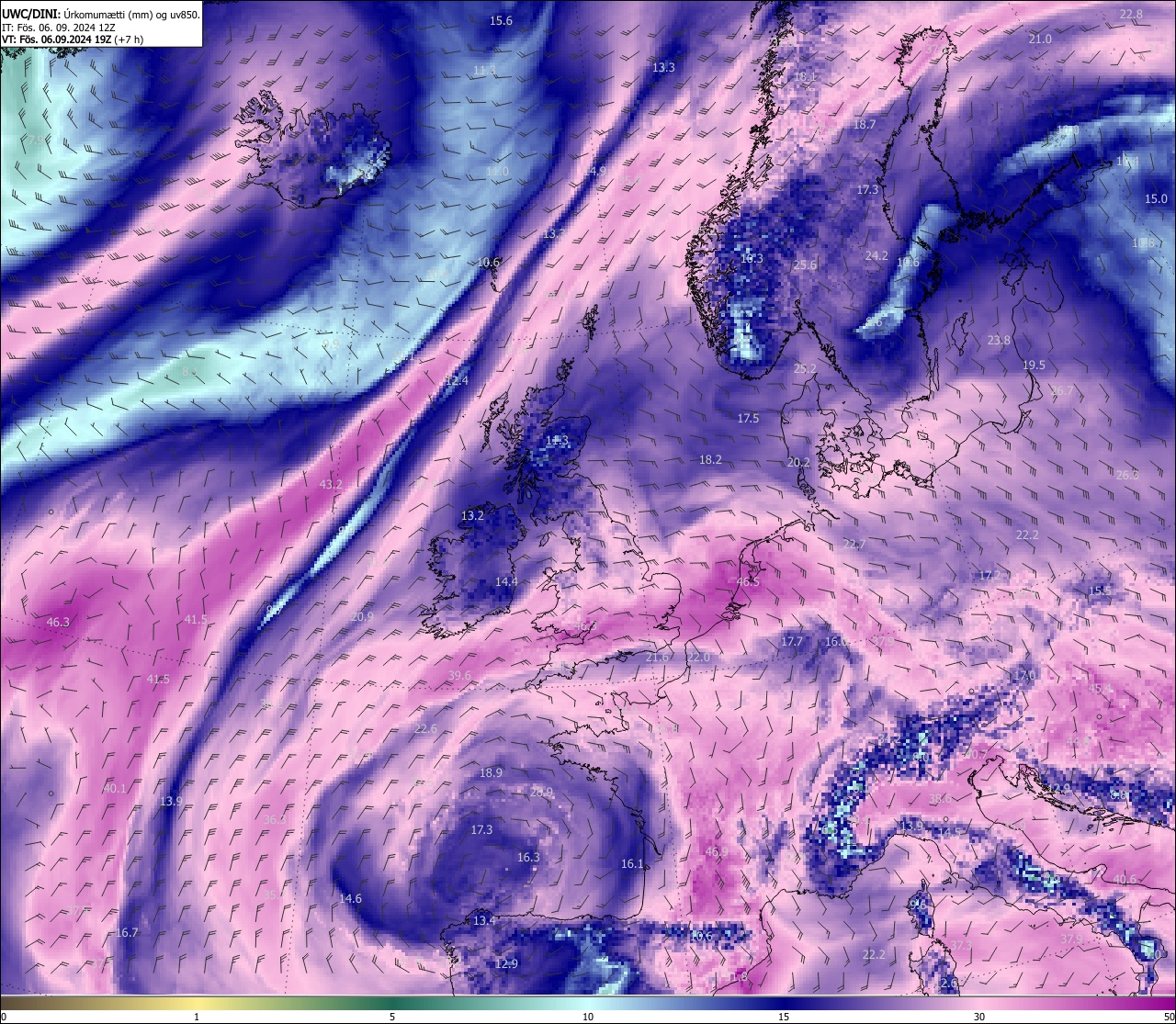Click the 19.5 value label
The width and height of the screenshot is (1176, 1024).
[1034, 365]
